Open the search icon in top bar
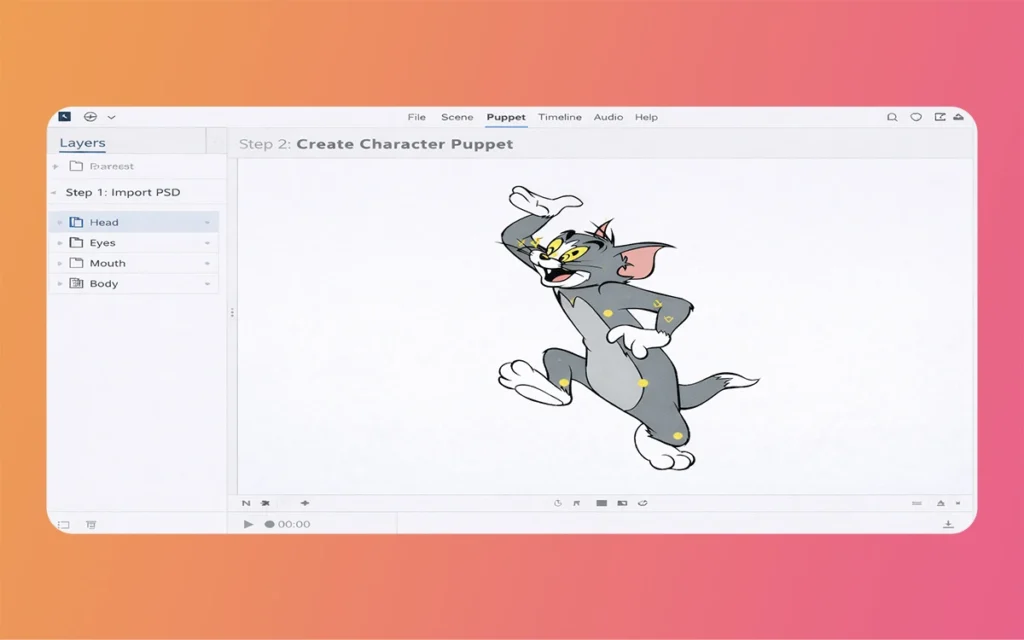 [x=891, y=117]
